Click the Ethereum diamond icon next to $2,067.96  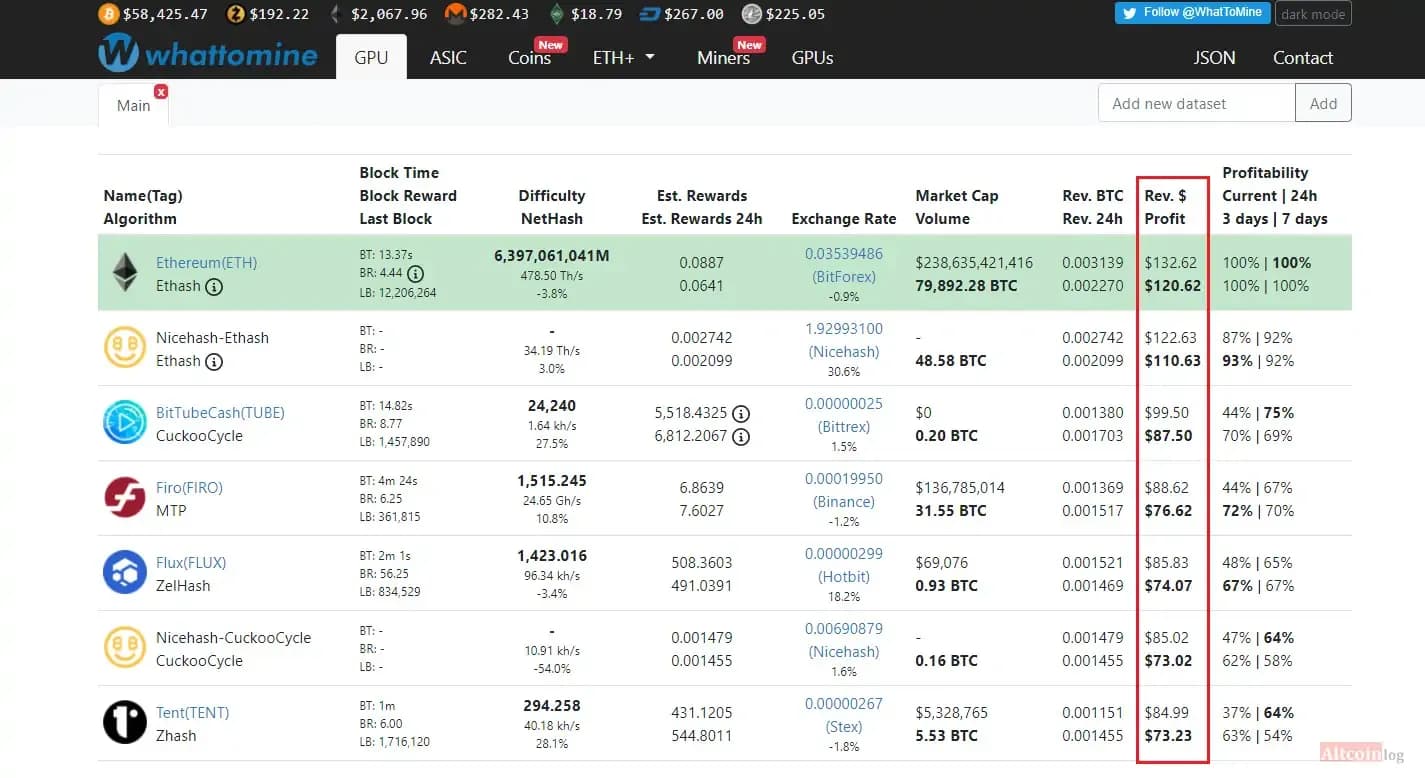(x=334, y=14)
